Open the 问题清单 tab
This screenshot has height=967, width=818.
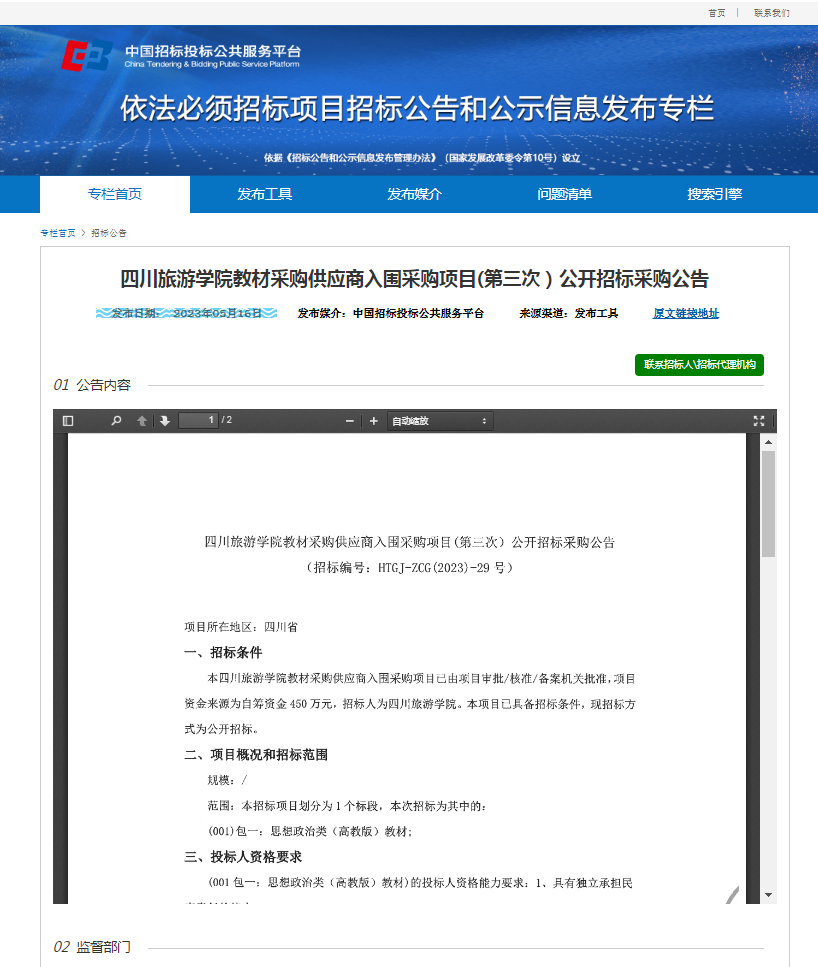tap(564, 194)
